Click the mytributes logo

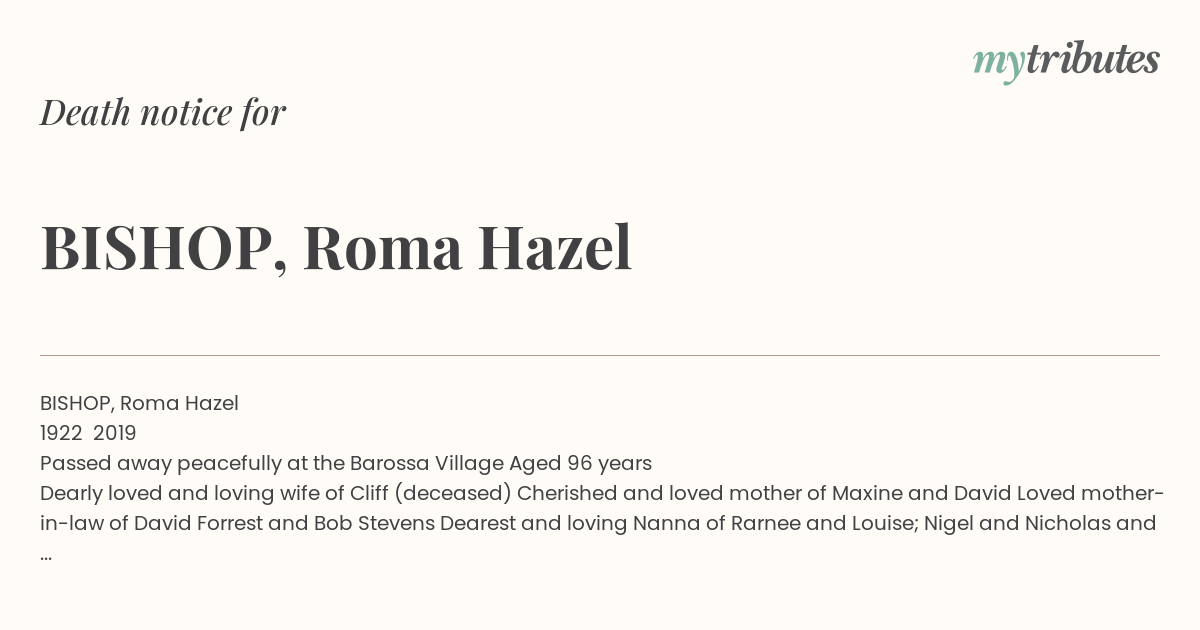(x=1066, y=61)
